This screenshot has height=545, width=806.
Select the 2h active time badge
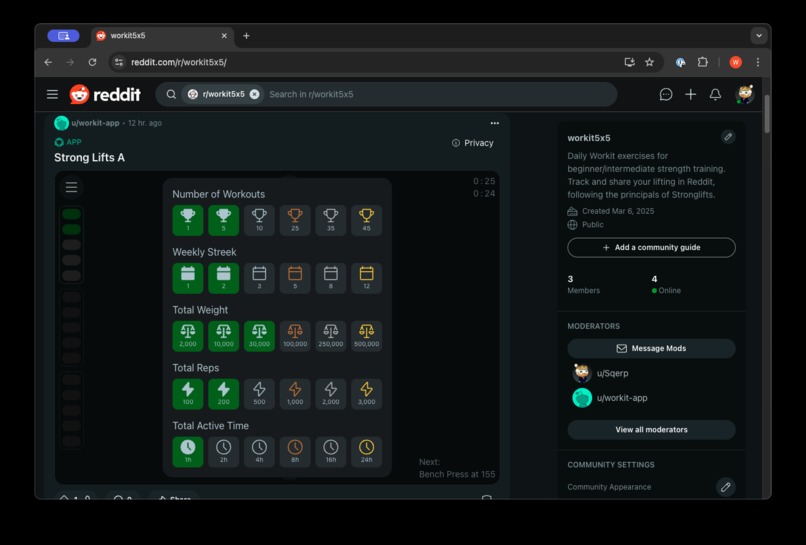pyautogui.click(x=224, y=452)
